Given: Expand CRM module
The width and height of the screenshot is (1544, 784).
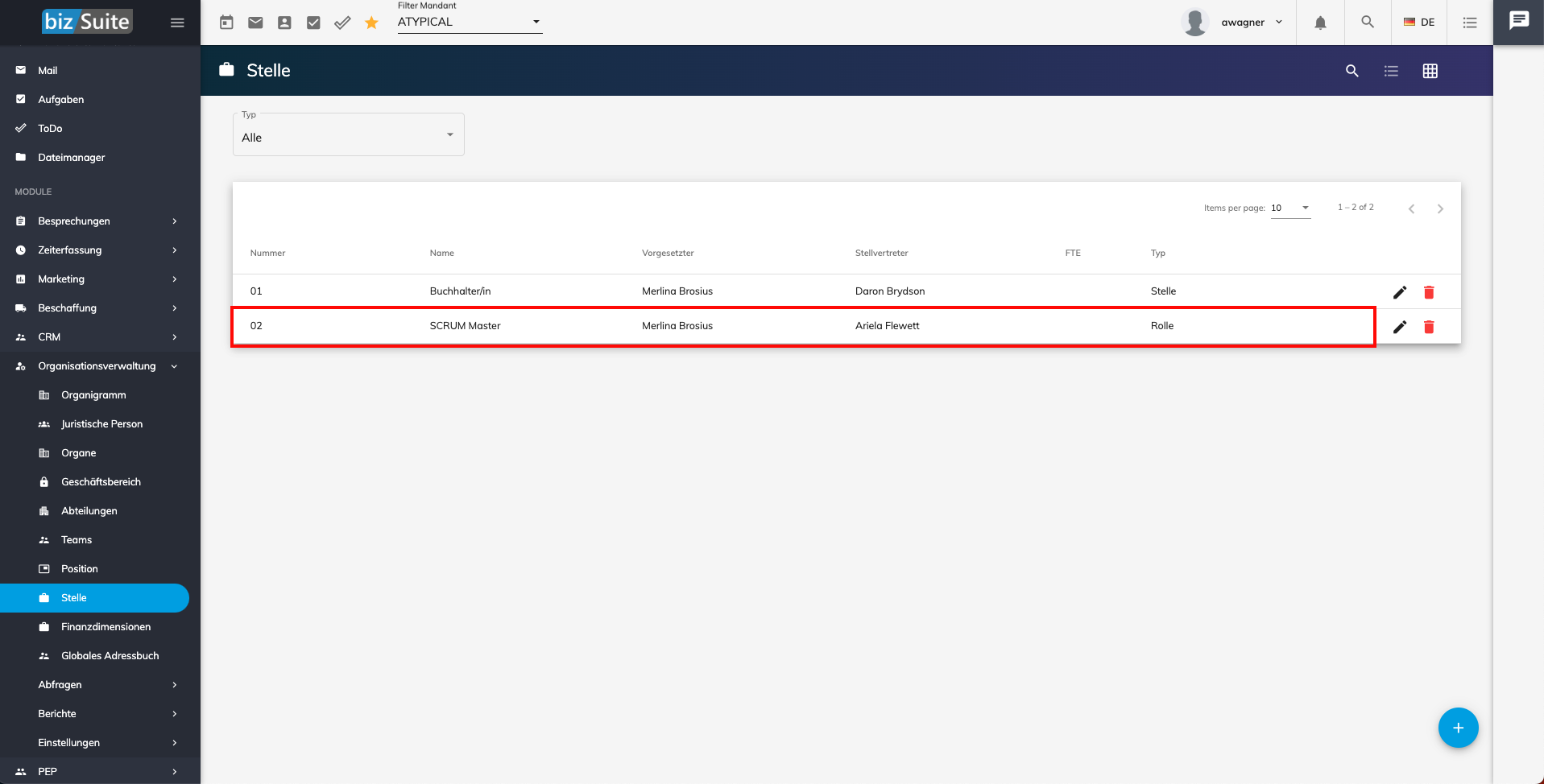Looking at the screenshot, I should pos(100,337).
